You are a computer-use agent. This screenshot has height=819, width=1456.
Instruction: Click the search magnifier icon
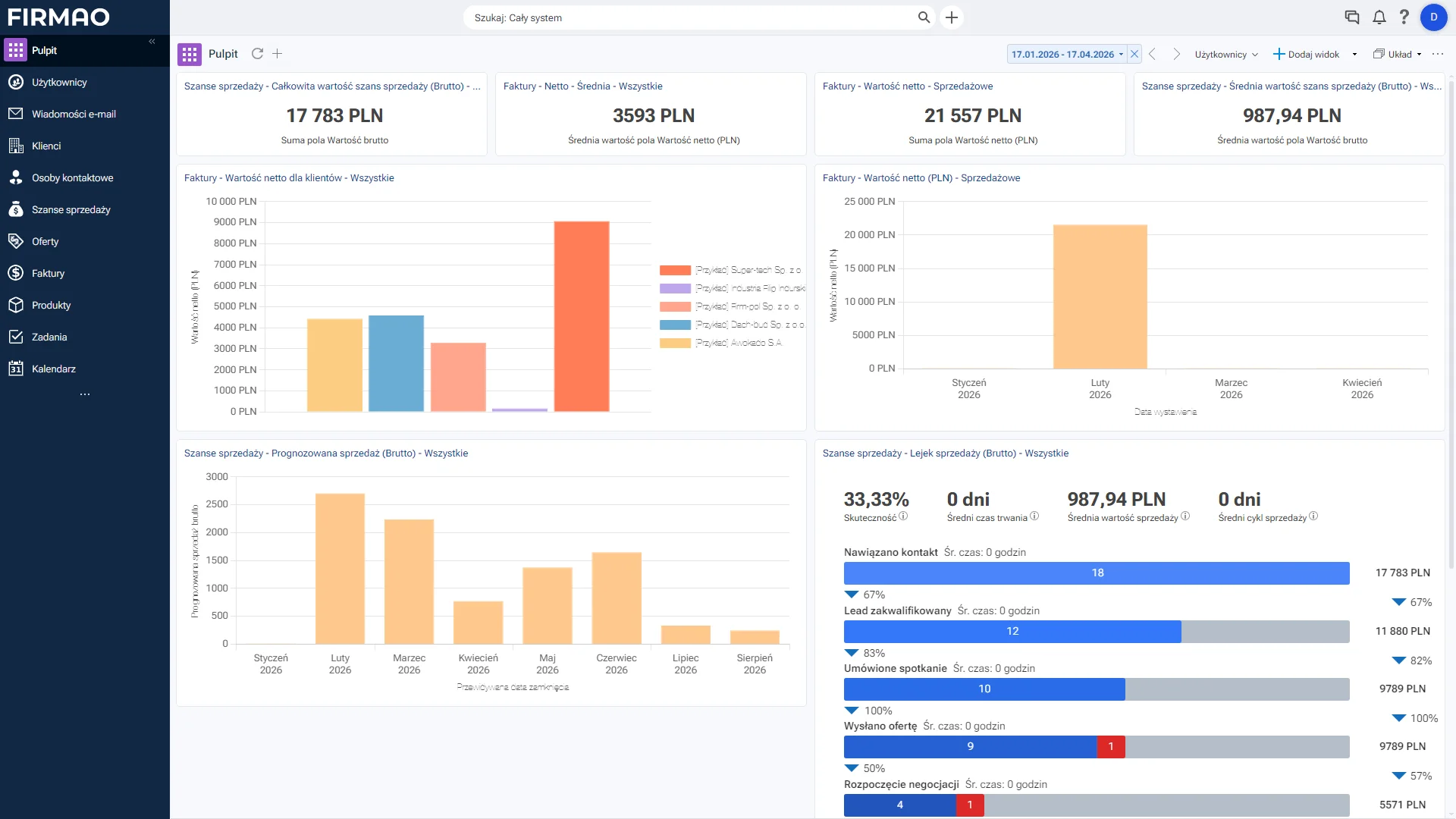point(924,17)
